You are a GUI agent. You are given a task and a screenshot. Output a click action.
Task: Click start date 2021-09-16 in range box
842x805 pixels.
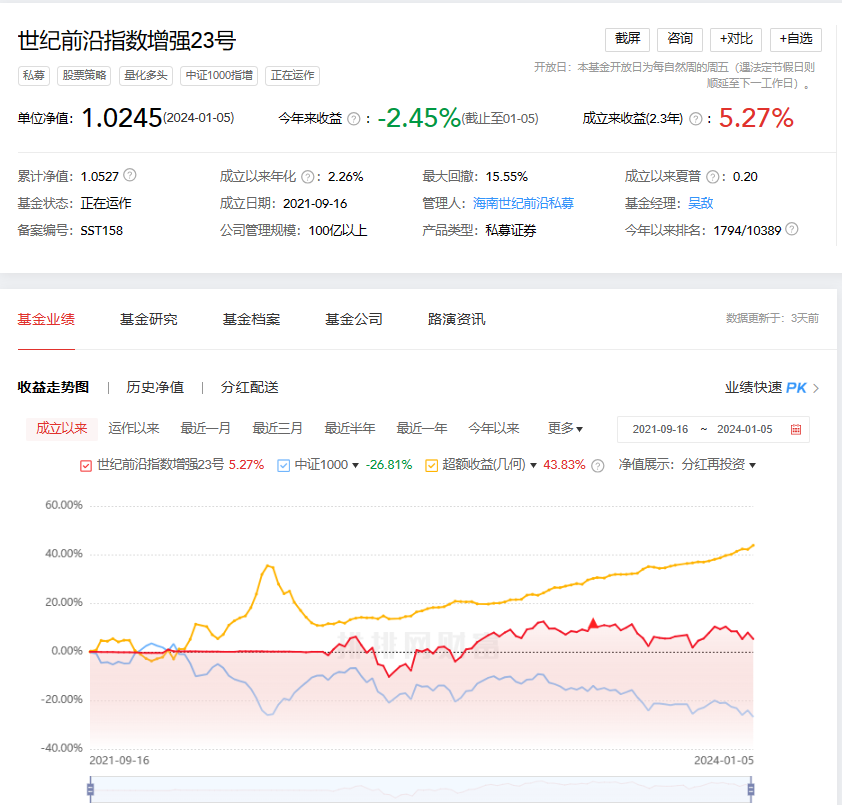tap(660, 430)
